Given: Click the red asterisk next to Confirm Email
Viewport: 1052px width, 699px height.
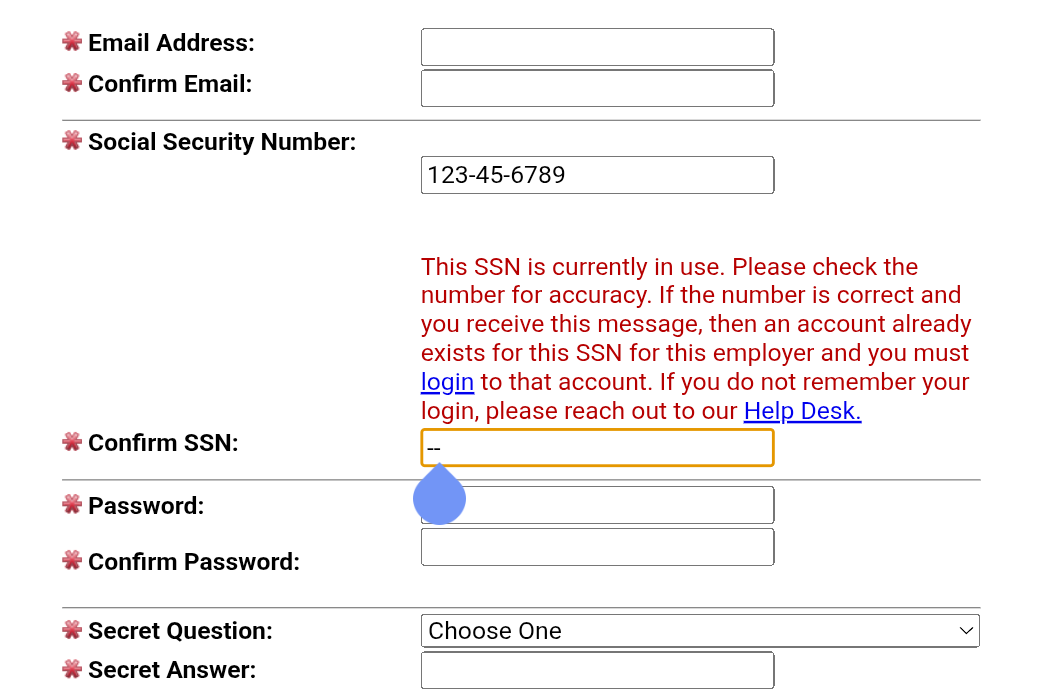Looking at the screenshot, I should click(72, 83).
